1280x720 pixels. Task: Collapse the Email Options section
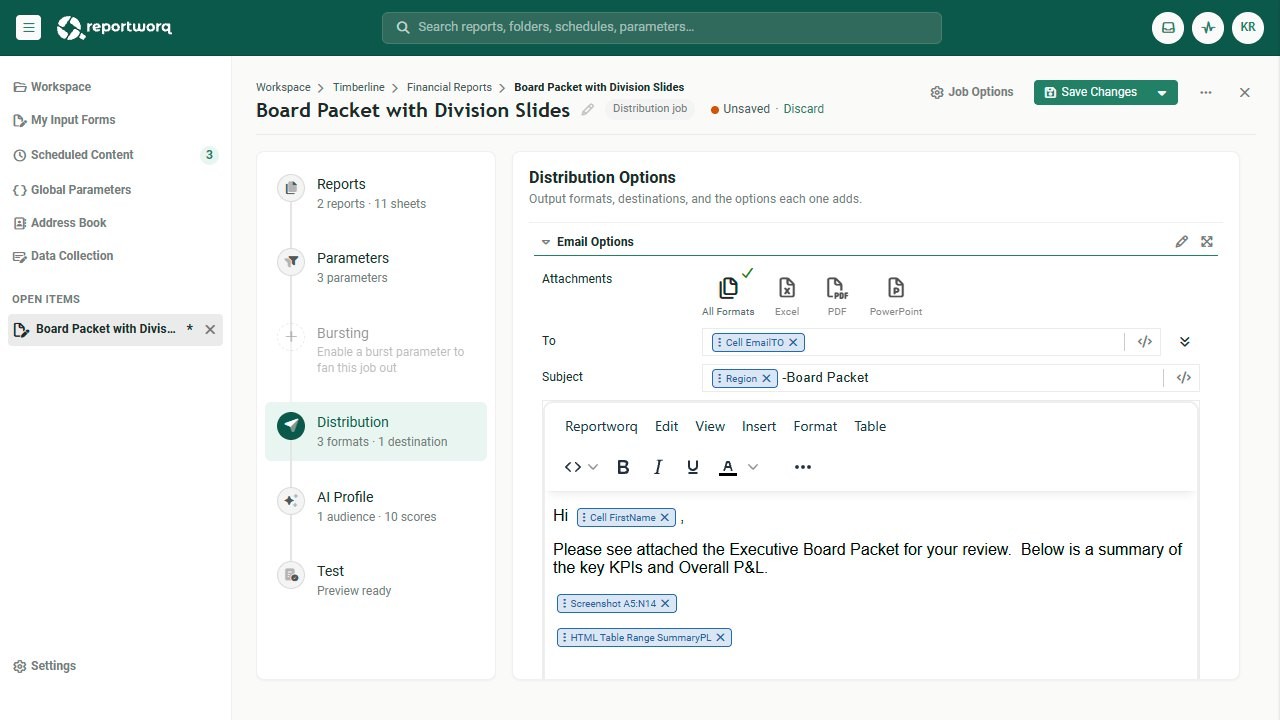tap(546, 242)
